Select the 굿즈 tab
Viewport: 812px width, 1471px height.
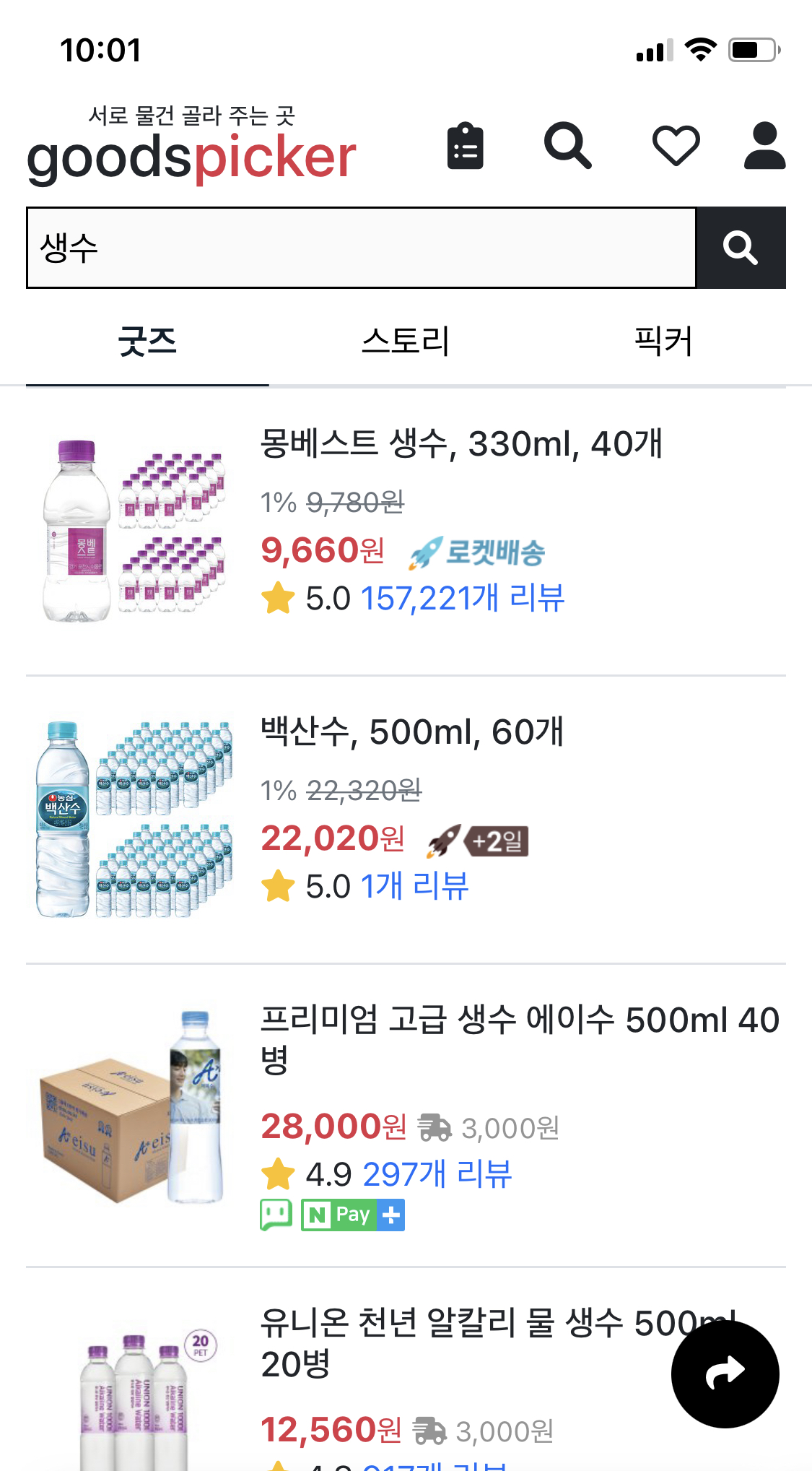tap(147, 342)
